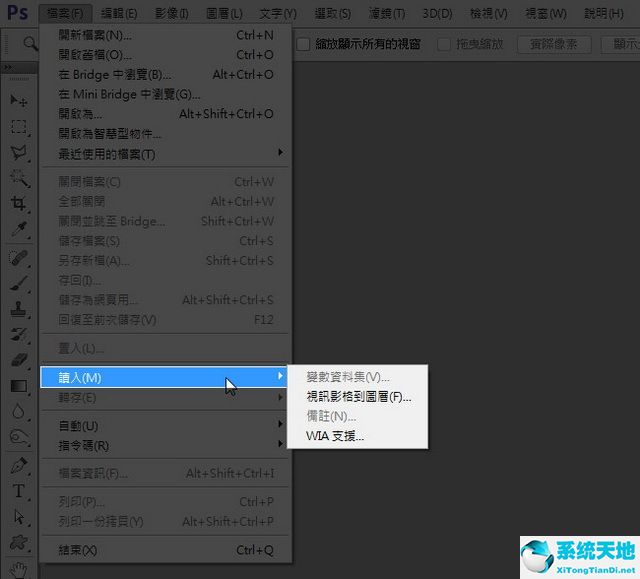Select the Path Selection tool
The width and height of the screenshot is (640, 579).
coord(18,517)
